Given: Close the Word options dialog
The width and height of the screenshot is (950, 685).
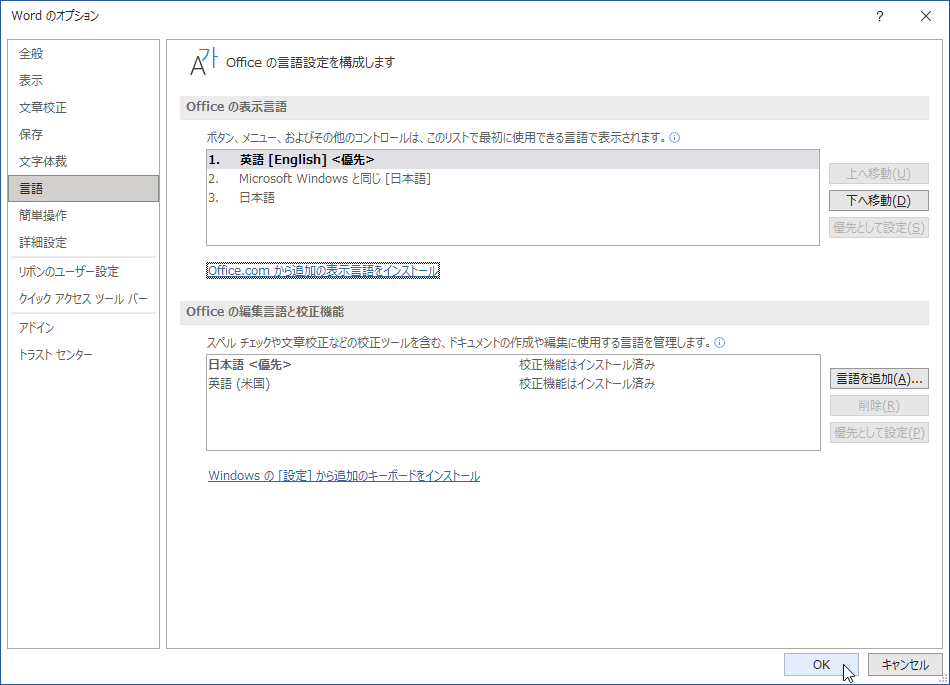Looking at the screenshot, I should tap(925, 16).
